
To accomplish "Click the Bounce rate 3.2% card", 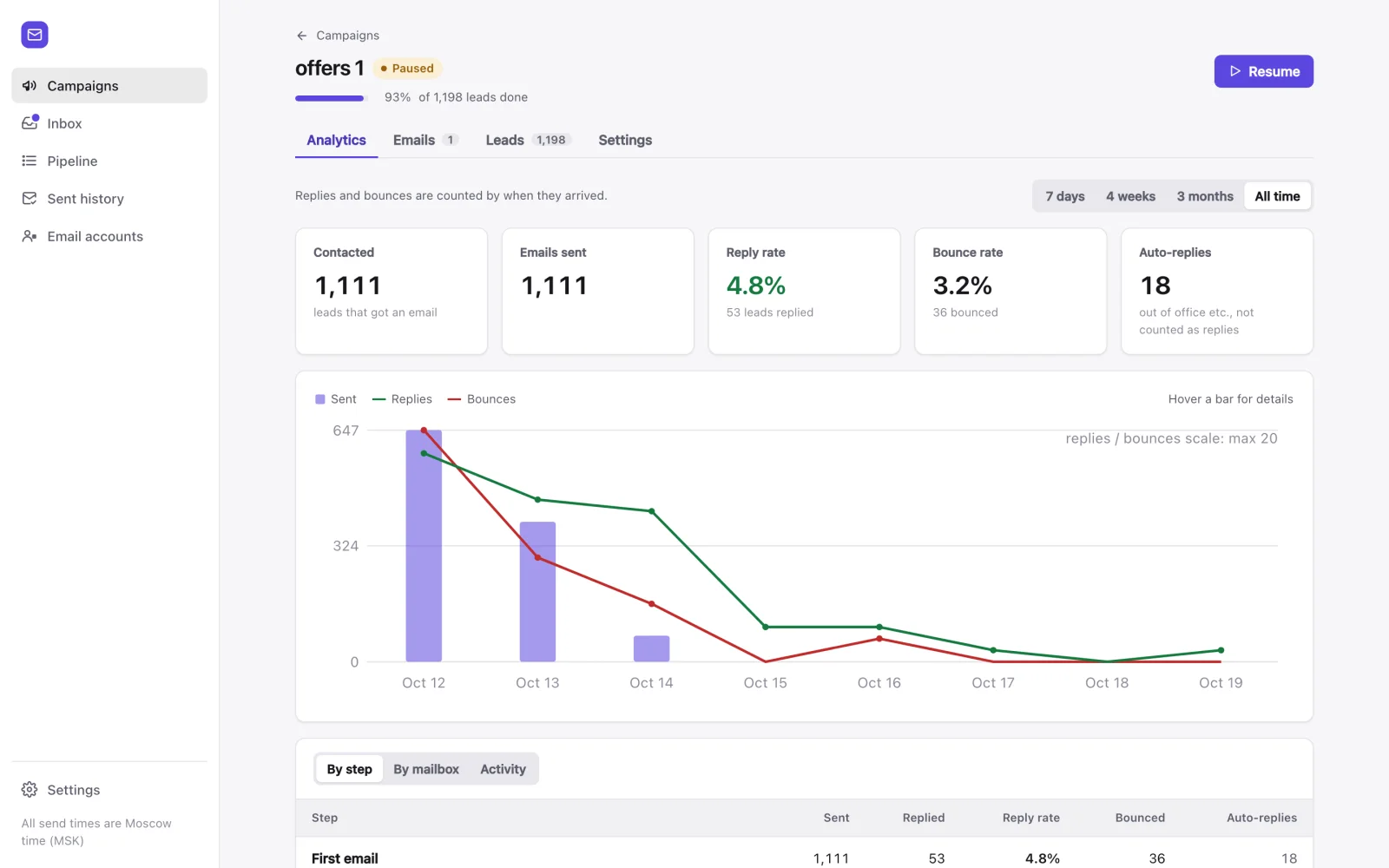I will click(x=1010, y=291).
